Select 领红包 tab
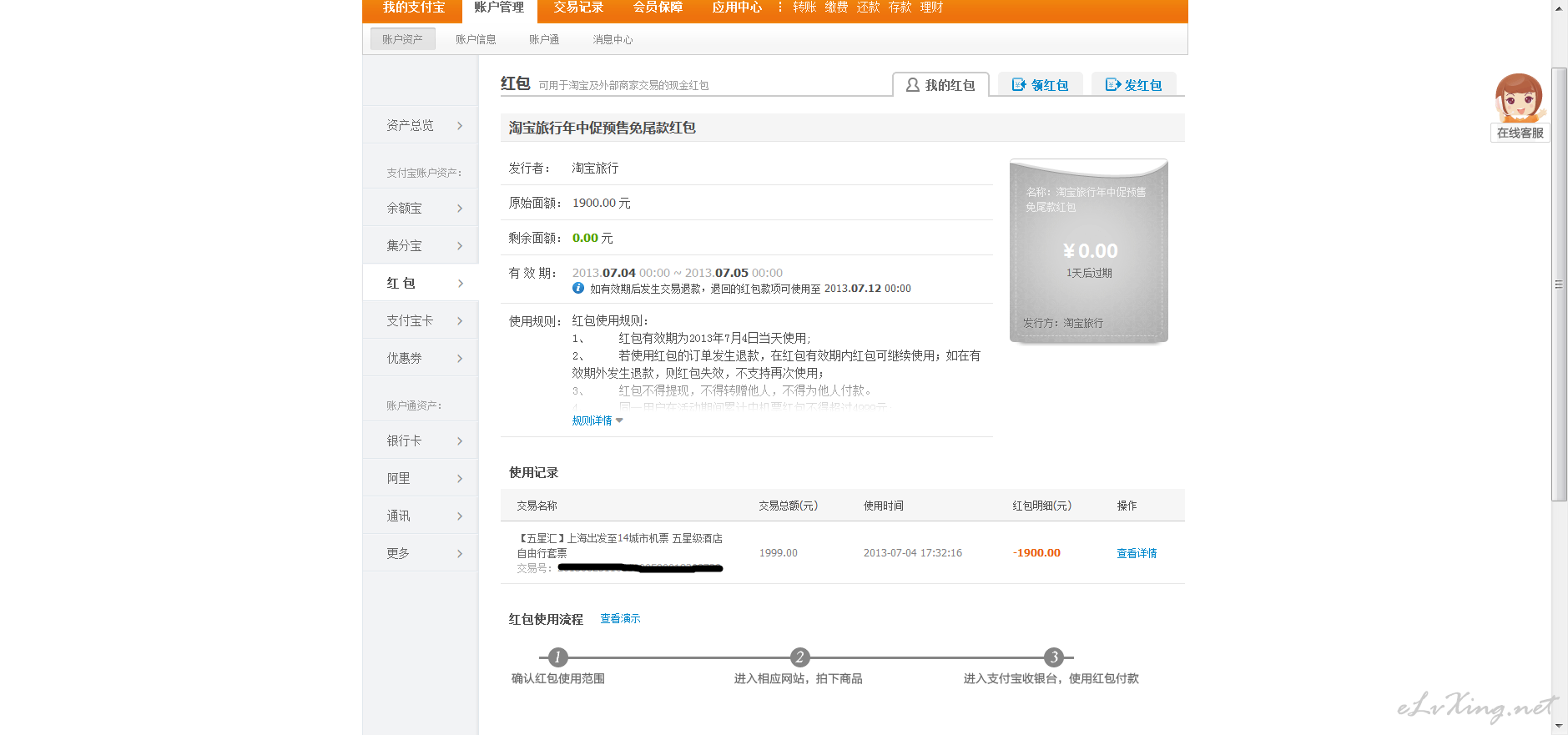1568x735 pixels. click(x=1040, y=85)
